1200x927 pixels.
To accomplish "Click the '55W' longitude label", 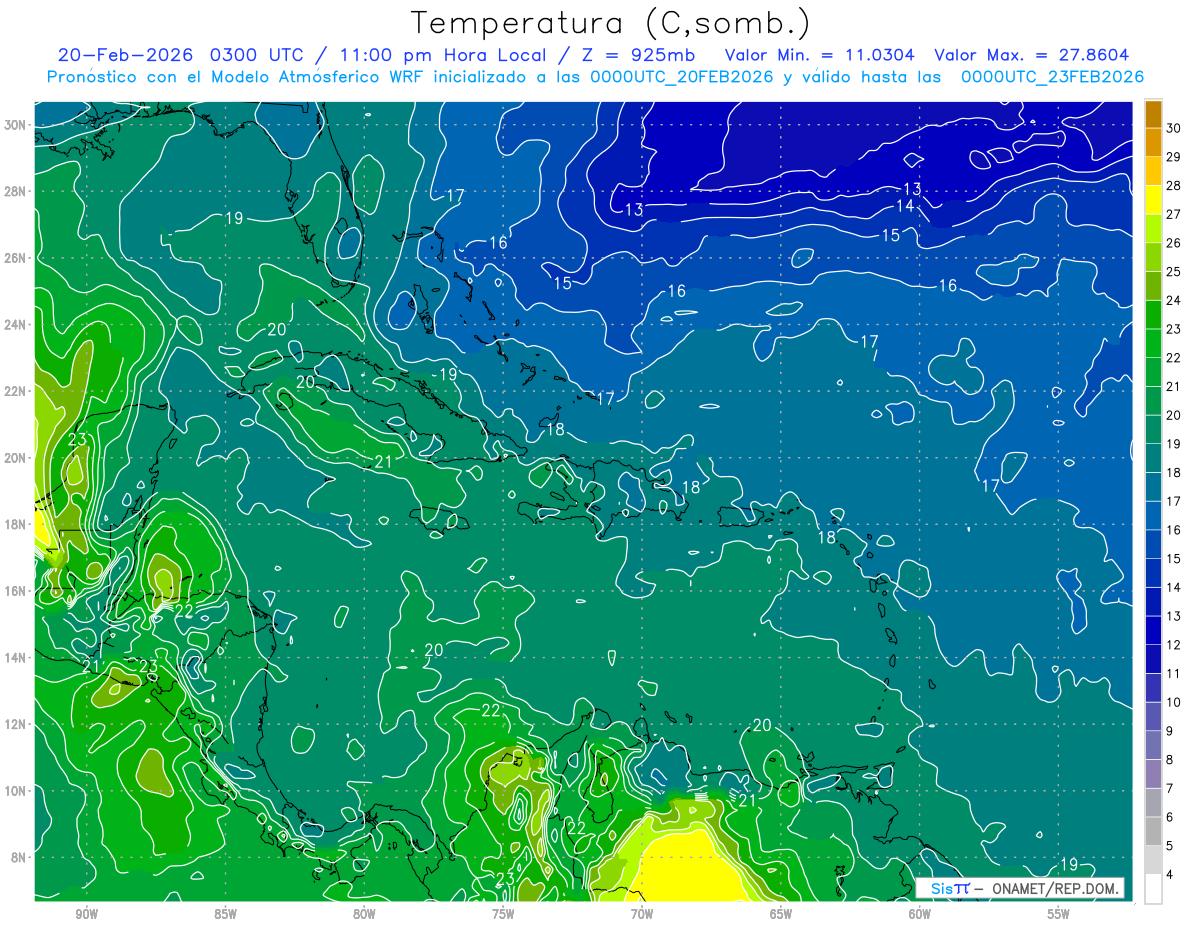I will 1059,914.
